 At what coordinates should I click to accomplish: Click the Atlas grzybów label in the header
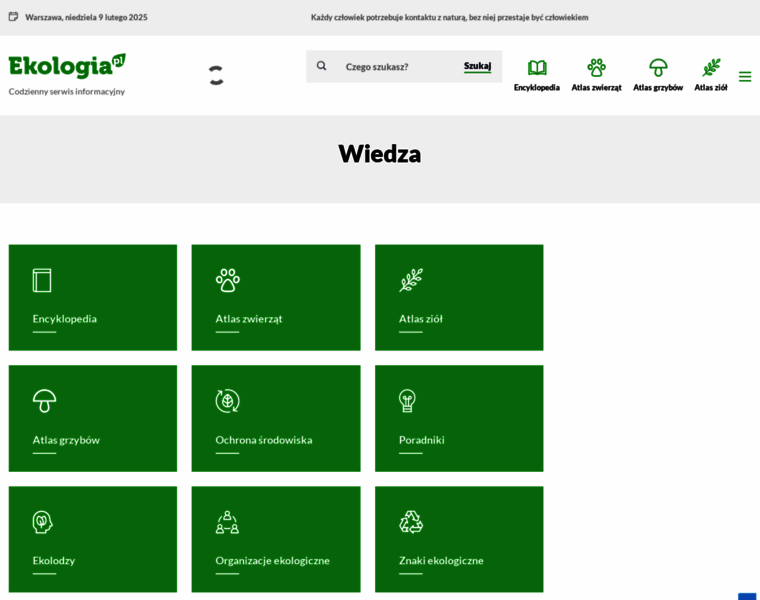(658, 88)
